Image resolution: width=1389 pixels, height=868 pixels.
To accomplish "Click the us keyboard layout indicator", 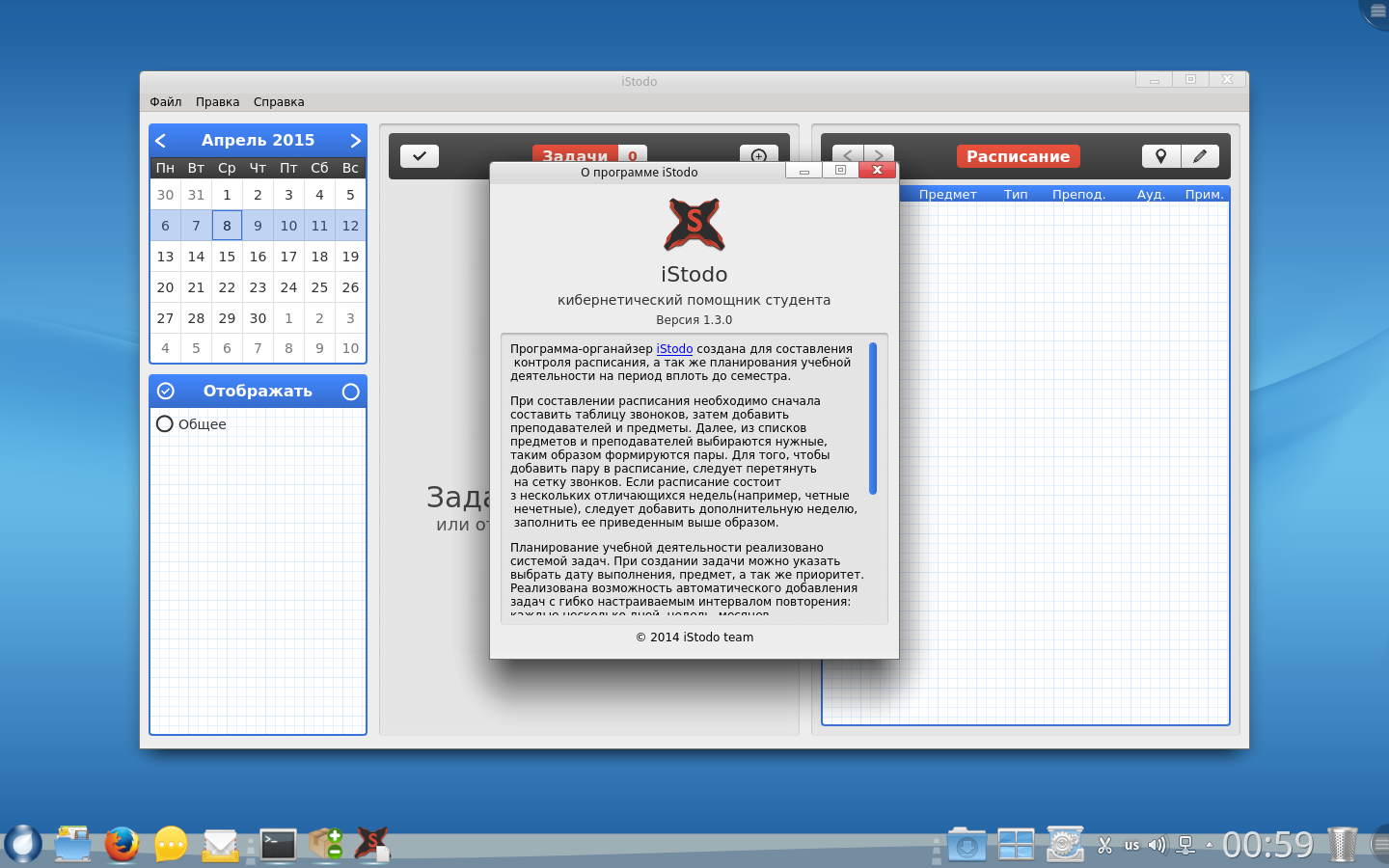I will [x=1132, y=846].
